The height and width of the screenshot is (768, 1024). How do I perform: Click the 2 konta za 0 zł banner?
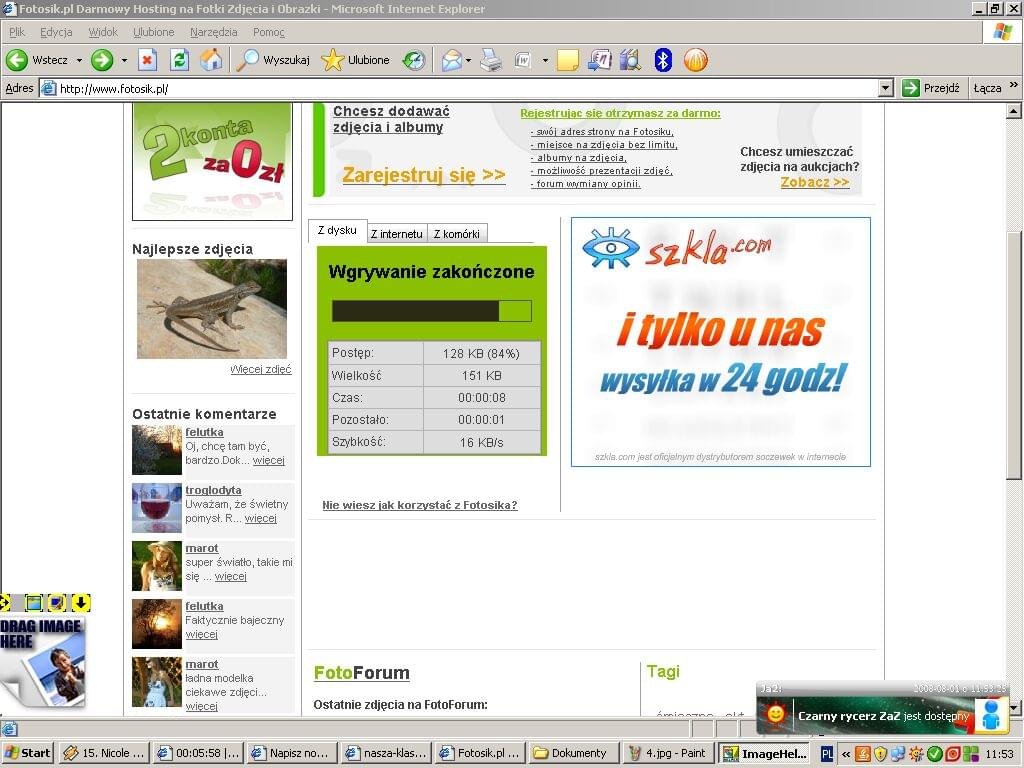pyautogui.click(x=212, y=161)
